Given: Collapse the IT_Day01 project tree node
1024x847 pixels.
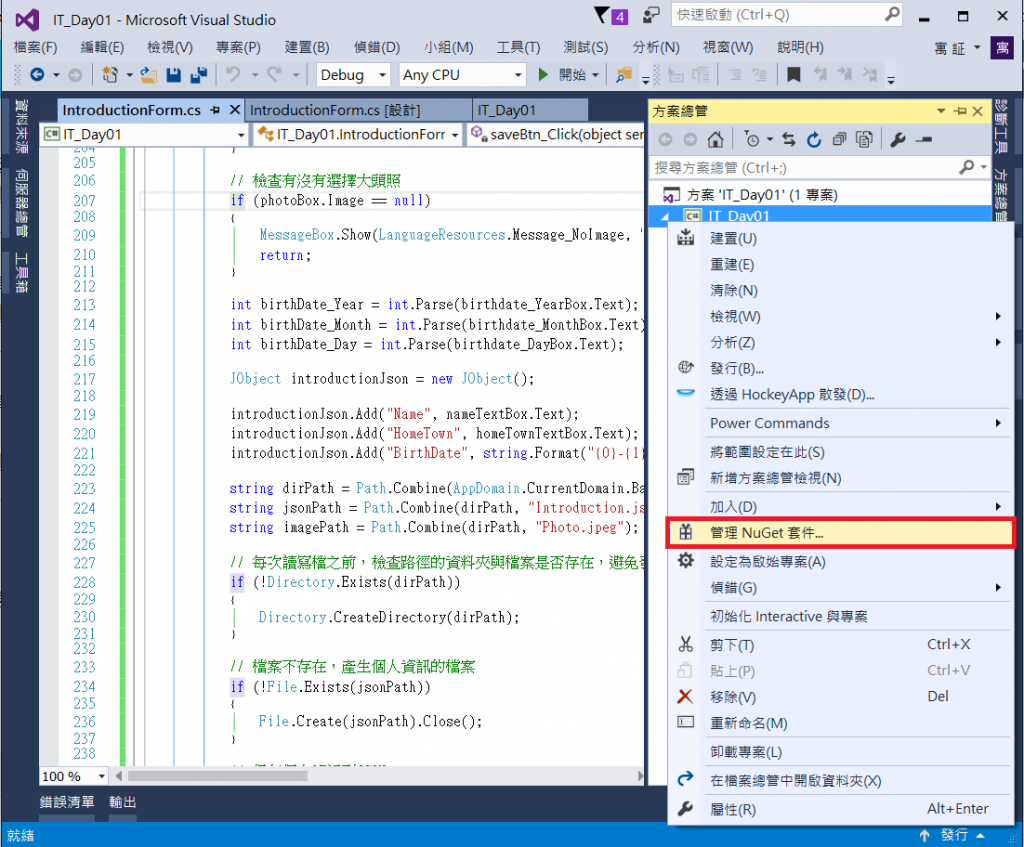Looking at the screenshot, I should tap(665, 216).
